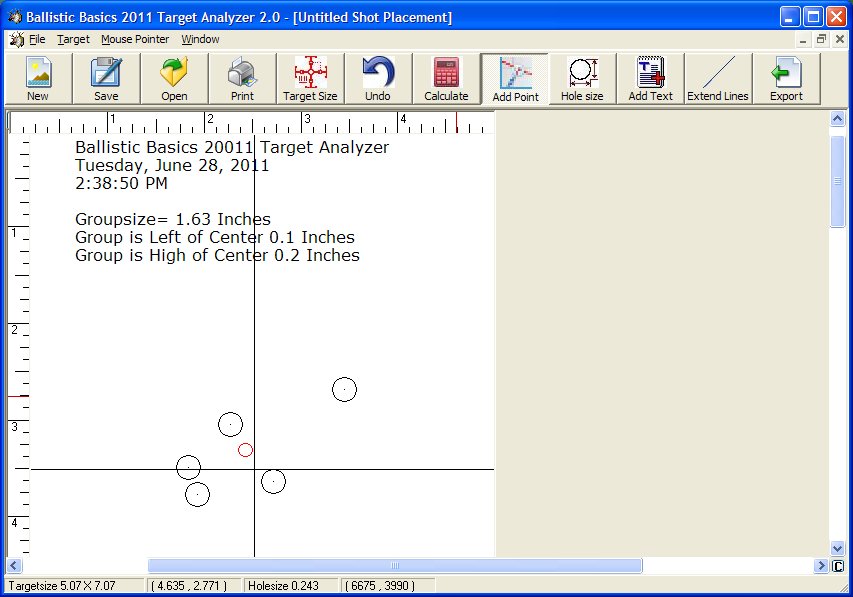Click the horizontal scrollbar thumb
853x597 pixels.
(395, 565)
